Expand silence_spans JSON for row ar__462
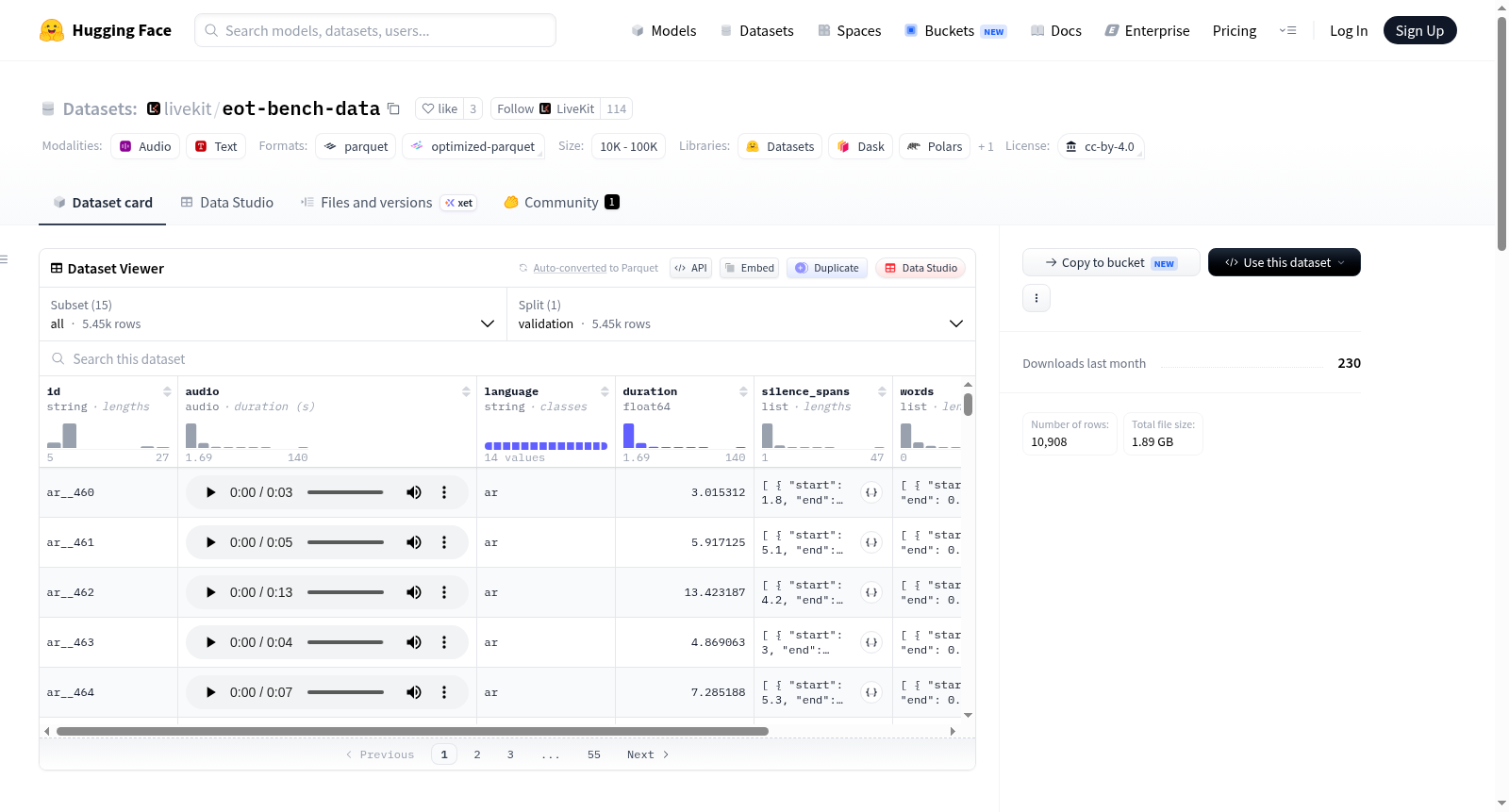Image resolution: width=1509 pixels, height=812 pixels. click(871, 592)
